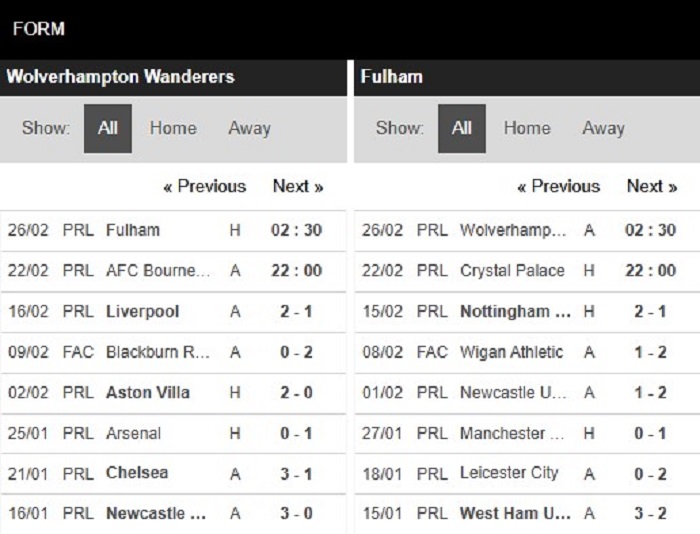The height and width of the screenshot is (534, 700).
Task: Select the Away filter for Fulham
Action: point(603,129)
